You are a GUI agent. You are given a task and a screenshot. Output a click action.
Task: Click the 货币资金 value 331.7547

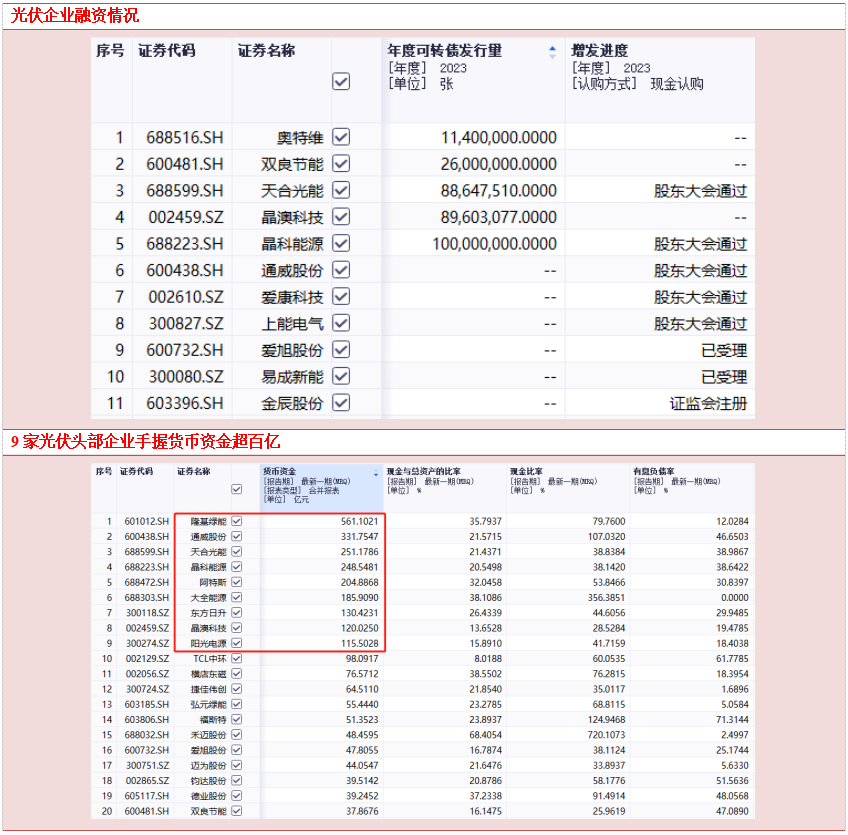tap(360, 536)
